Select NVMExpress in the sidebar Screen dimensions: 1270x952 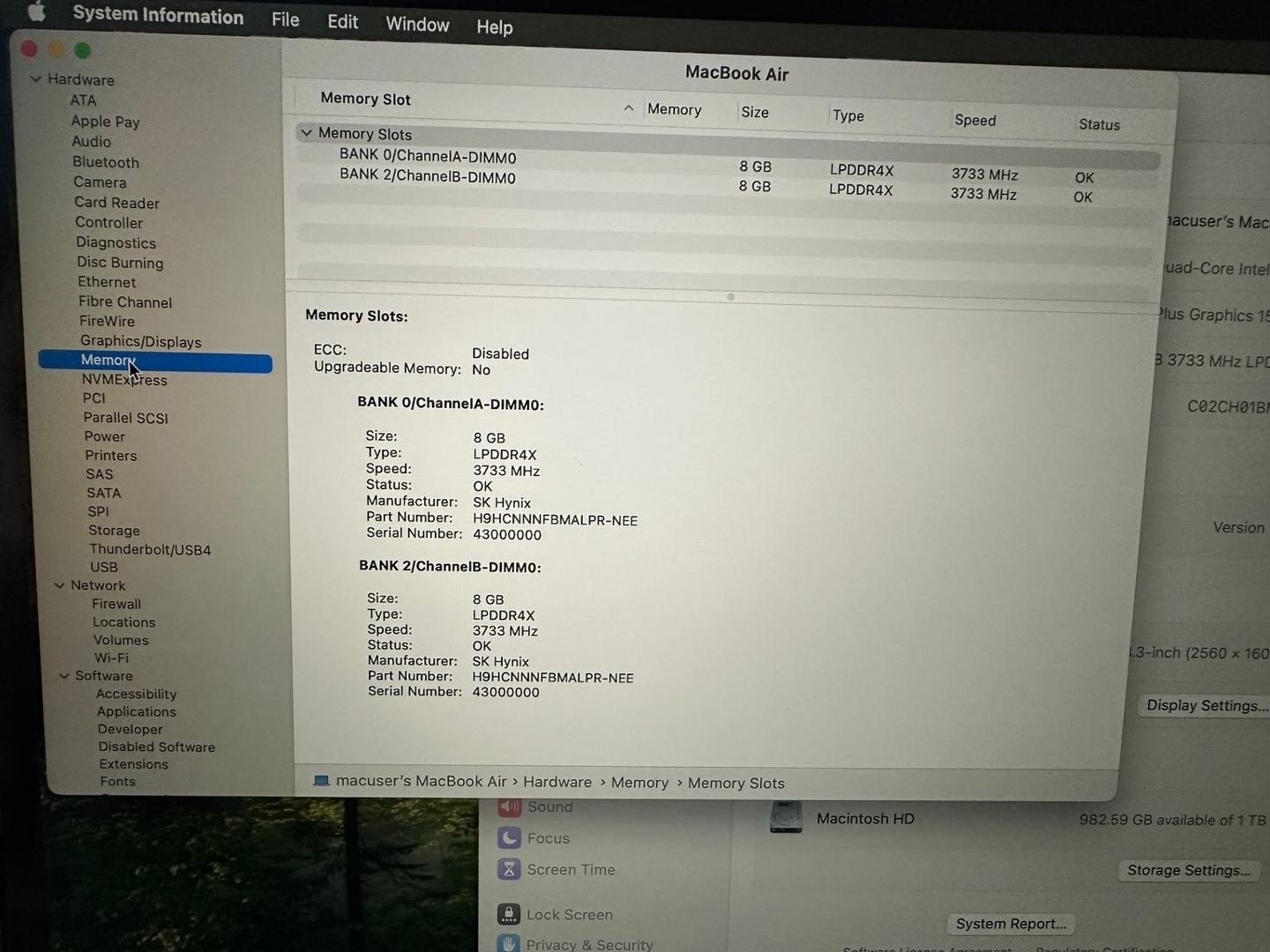[124, 380]
